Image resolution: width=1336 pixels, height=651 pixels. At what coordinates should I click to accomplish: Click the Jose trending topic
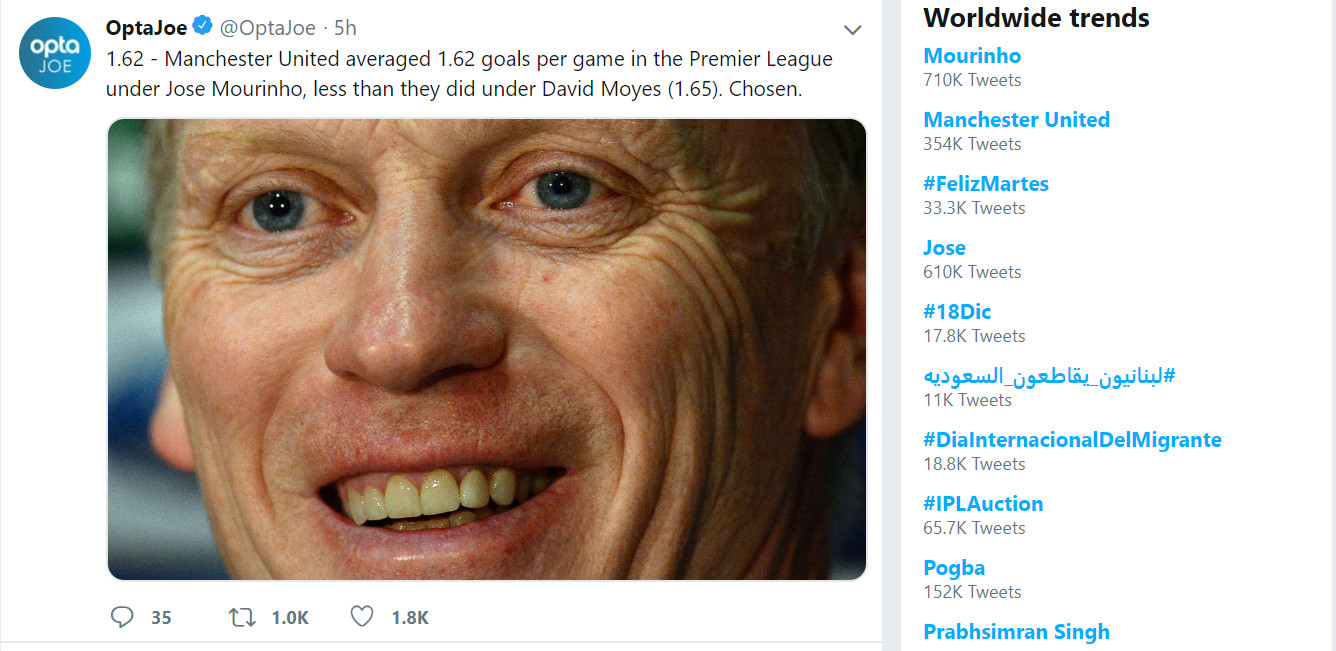(945, 248)
